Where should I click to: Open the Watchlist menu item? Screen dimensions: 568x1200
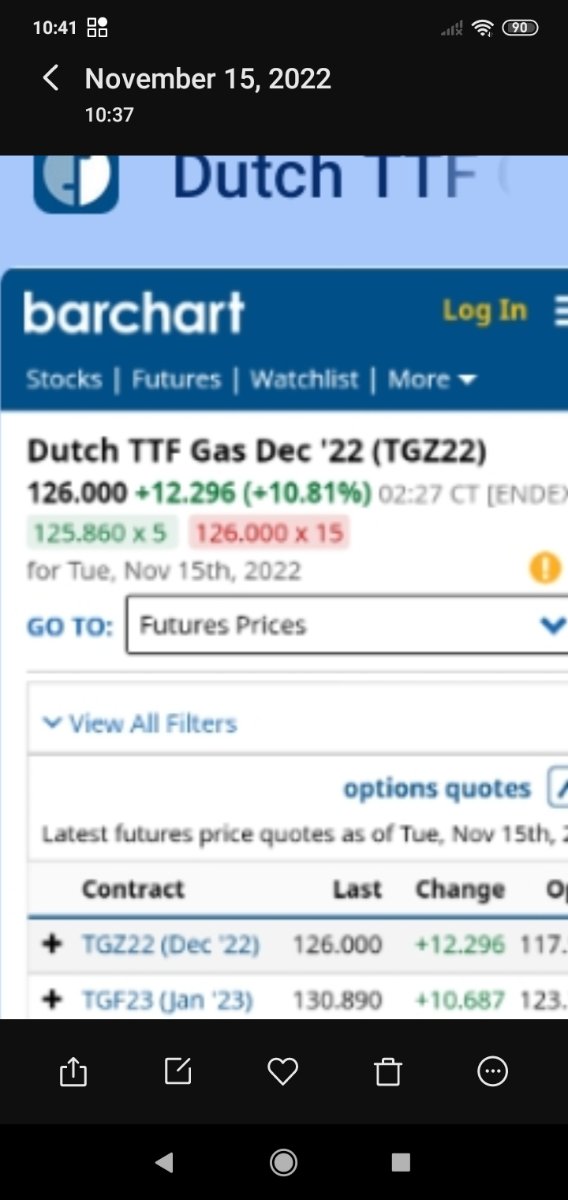(304, 379)
